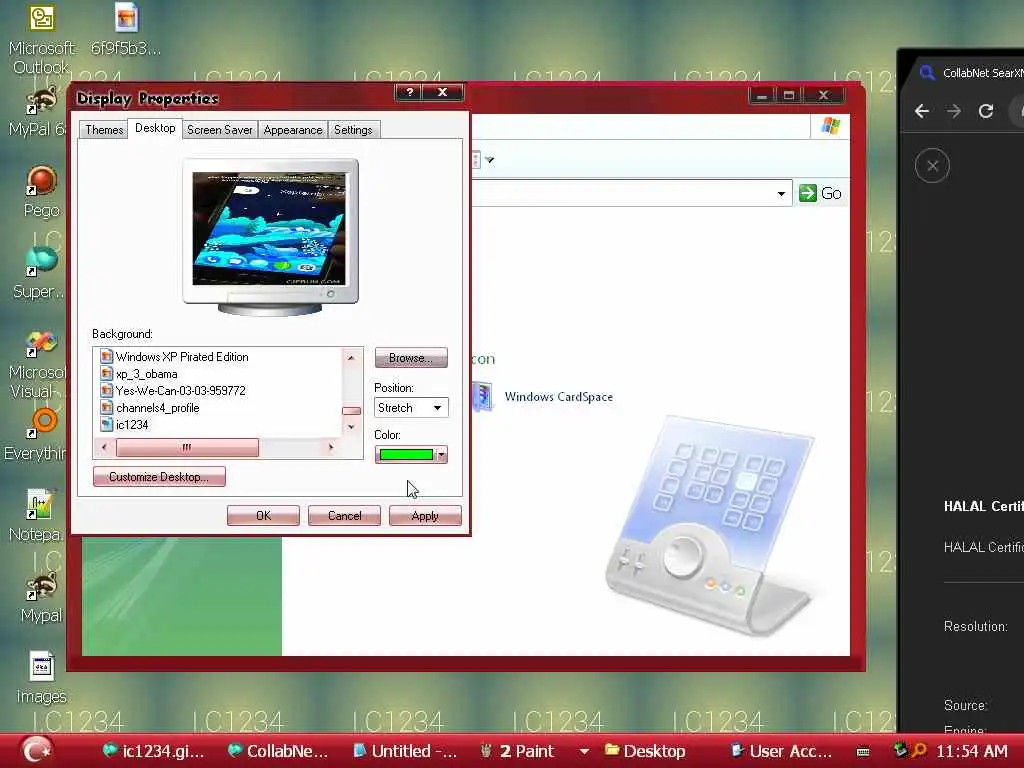Open the Windows CardSpace link

tap(558, 396)
